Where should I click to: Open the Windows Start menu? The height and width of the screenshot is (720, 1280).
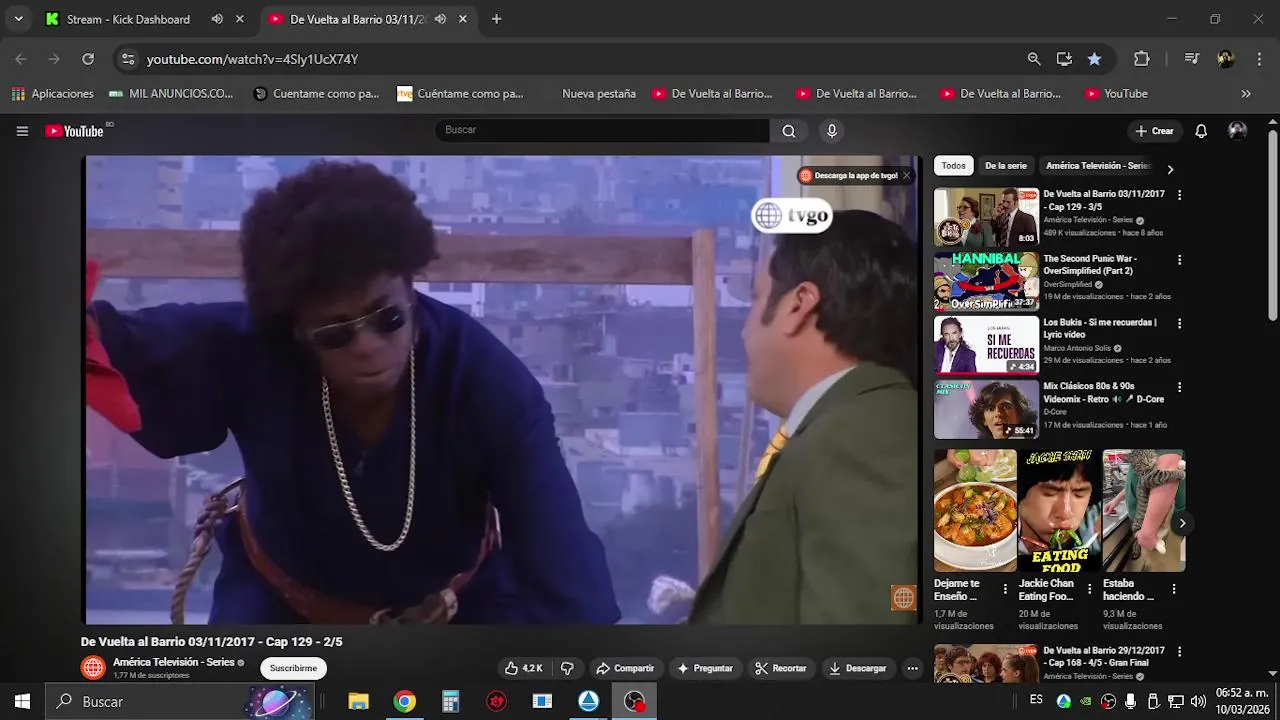[22, 701]
